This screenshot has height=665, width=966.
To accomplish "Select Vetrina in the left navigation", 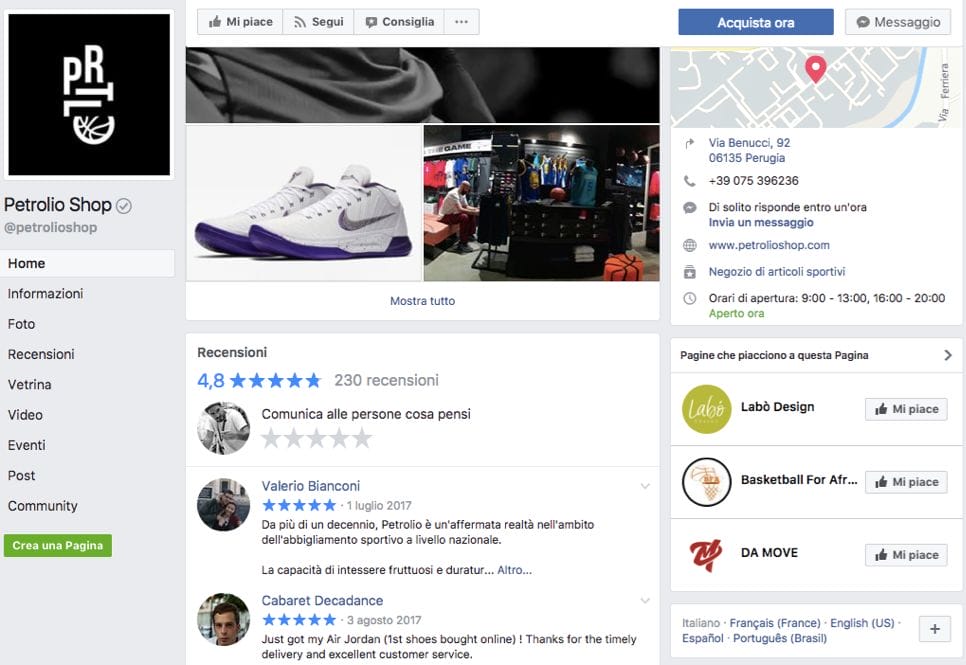I will point(30,385).
